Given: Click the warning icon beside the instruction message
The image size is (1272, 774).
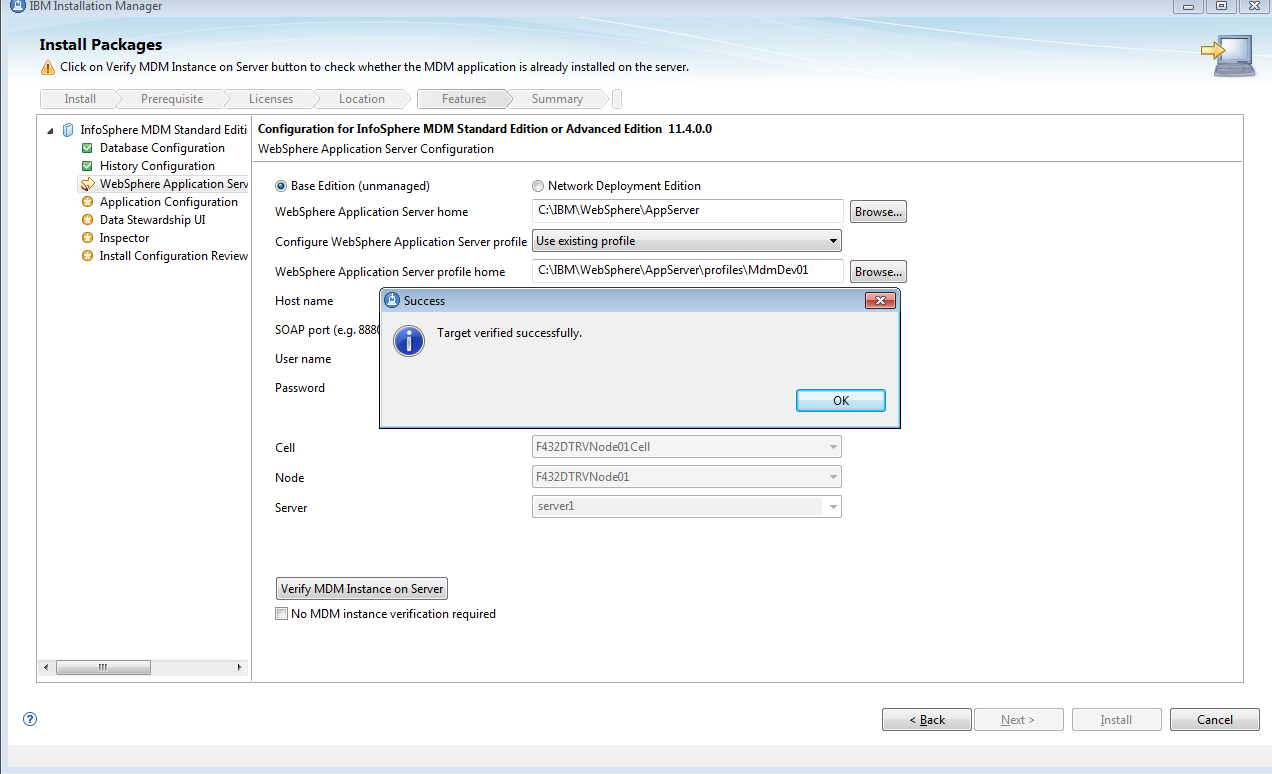Looking at the screenshot, I should pos(48,68).
